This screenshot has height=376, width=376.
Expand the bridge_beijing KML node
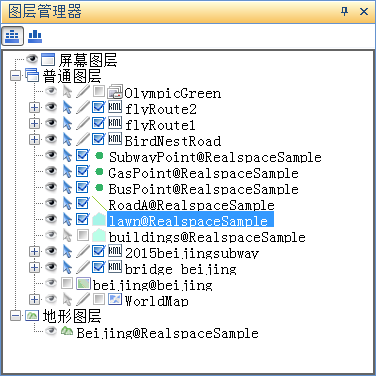(x=34, y=267)
